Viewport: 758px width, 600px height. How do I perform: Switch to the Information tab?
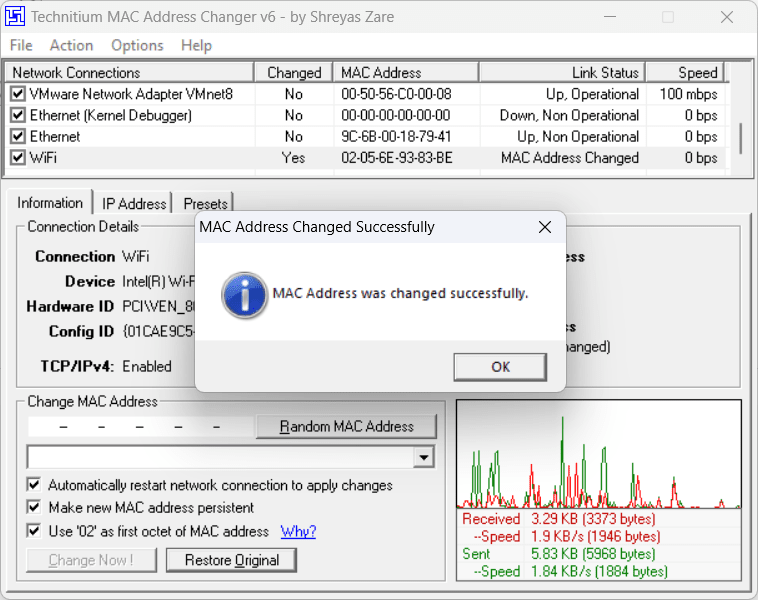(50, 203)
